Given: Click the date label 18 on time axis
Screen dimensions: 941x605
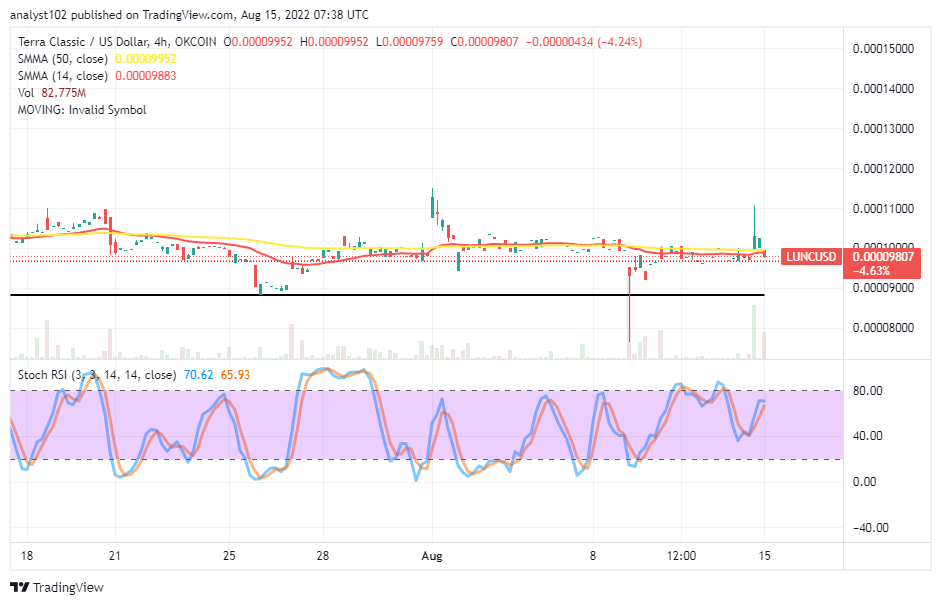Looking at the screenshot, I should [27, 556].
